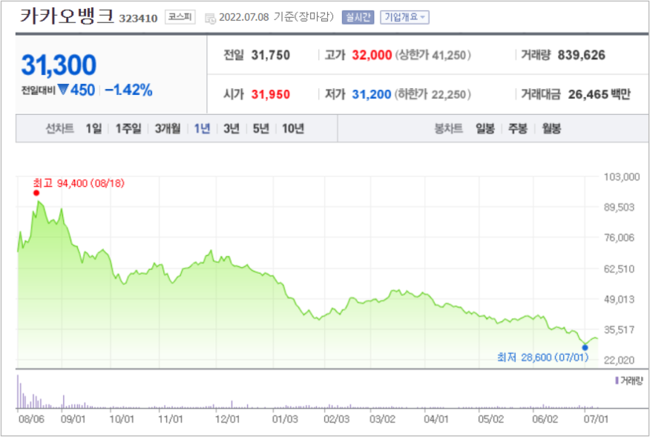Click the 04/01 x-axis date
The image size is (650, 437).
tap(436, 419)
